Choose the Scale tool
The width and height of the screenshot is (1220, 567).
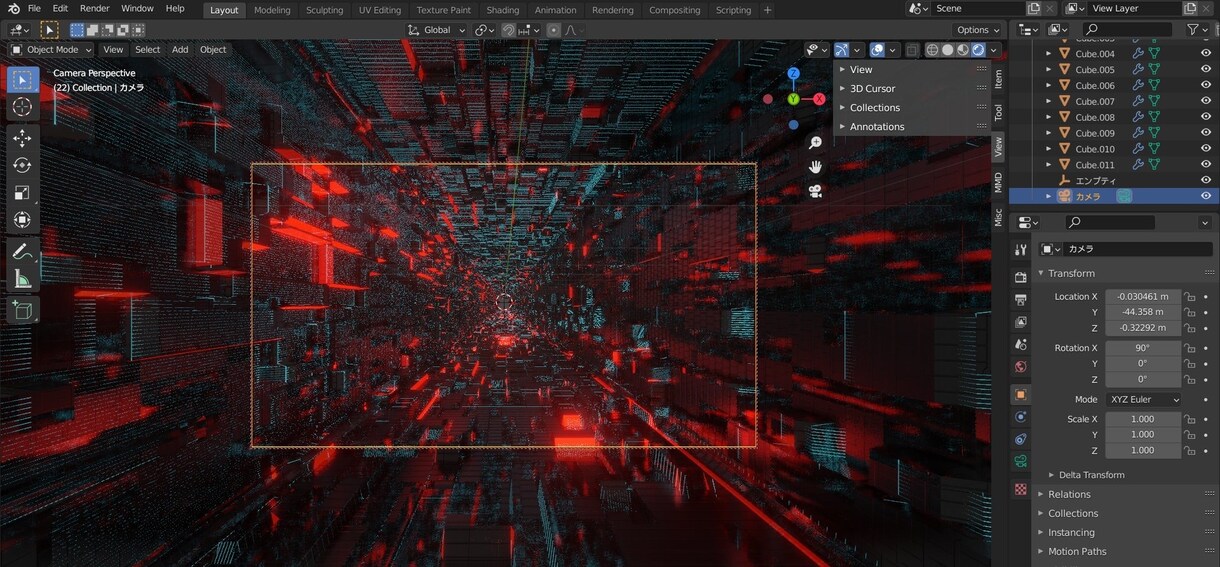point(23,193)
